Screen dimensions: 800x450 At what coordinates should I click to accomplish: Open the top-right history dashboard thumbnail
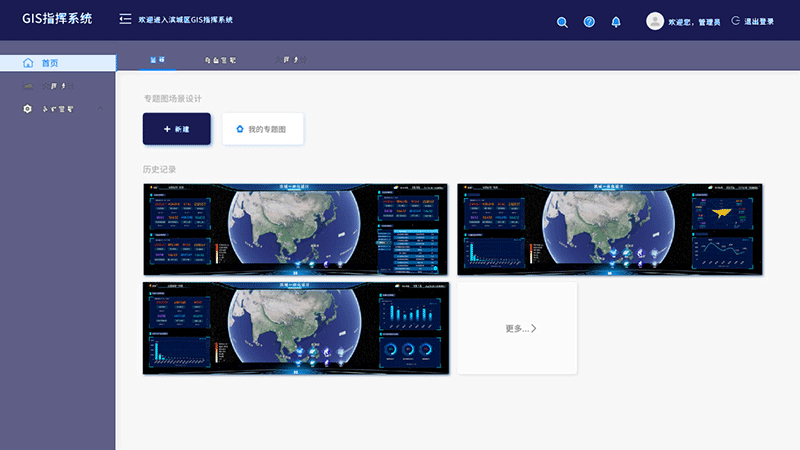point(609,229)
